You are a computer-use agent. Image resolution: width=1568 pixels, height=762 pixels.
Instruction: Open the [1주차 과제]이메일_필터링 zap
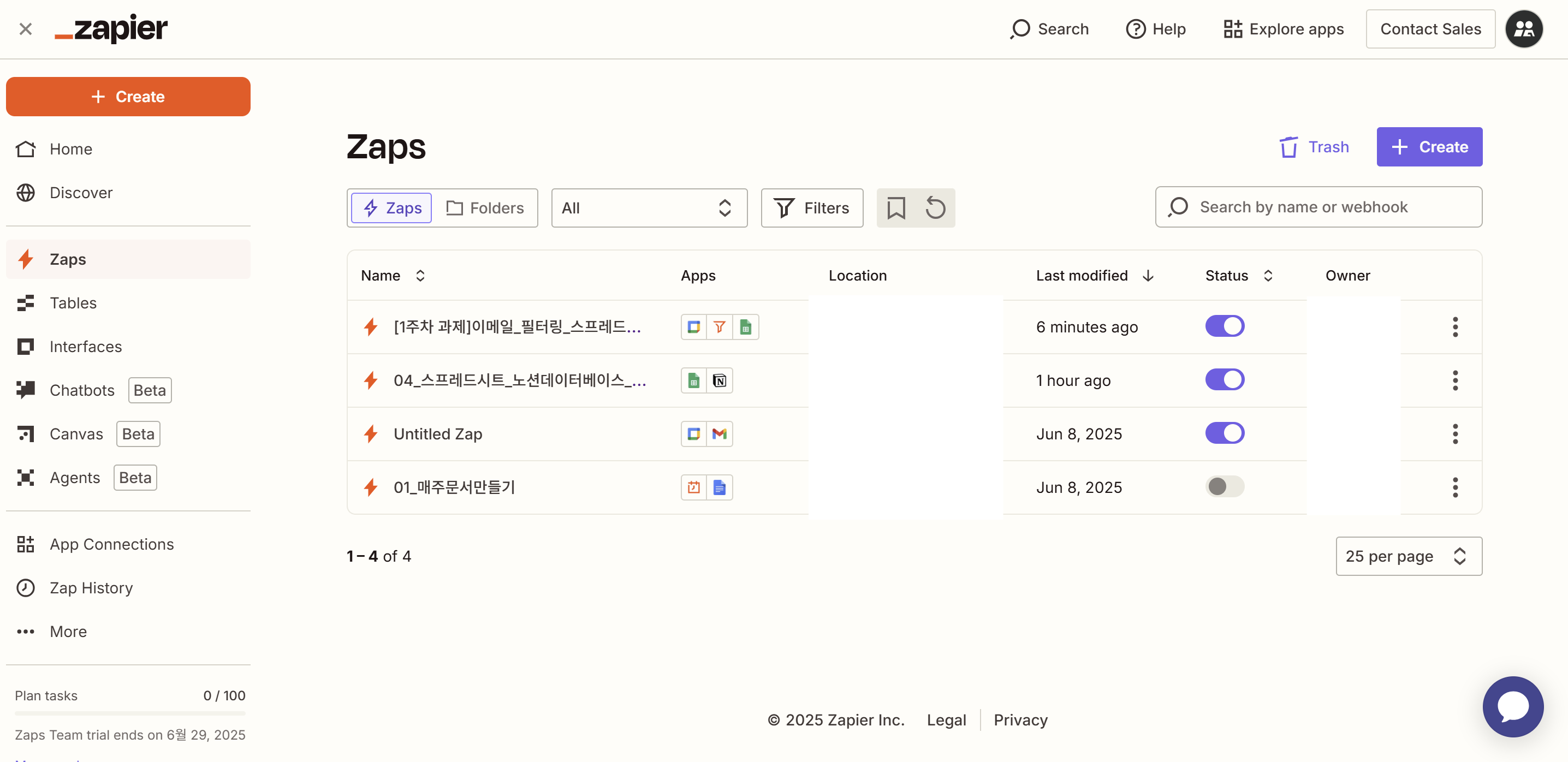(x=518, y=327)
